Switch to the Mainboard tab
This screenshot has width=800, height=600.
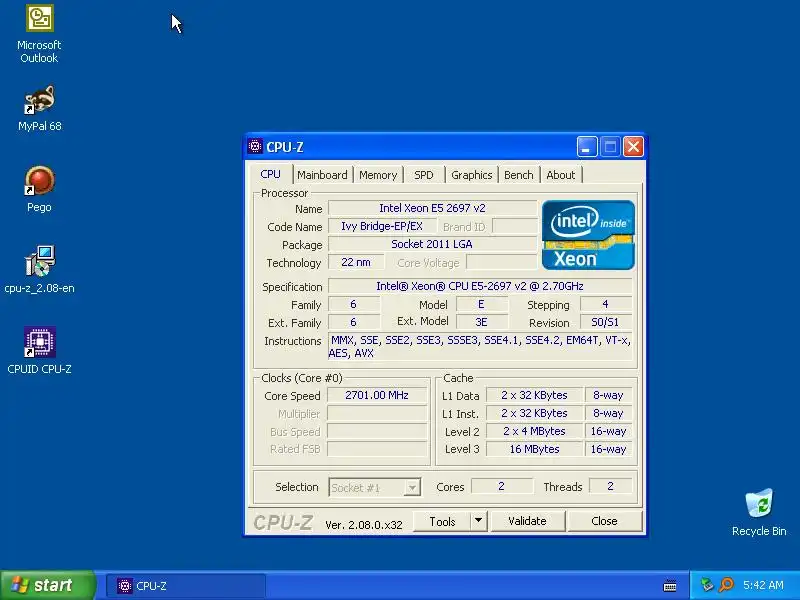coord(322,175)
